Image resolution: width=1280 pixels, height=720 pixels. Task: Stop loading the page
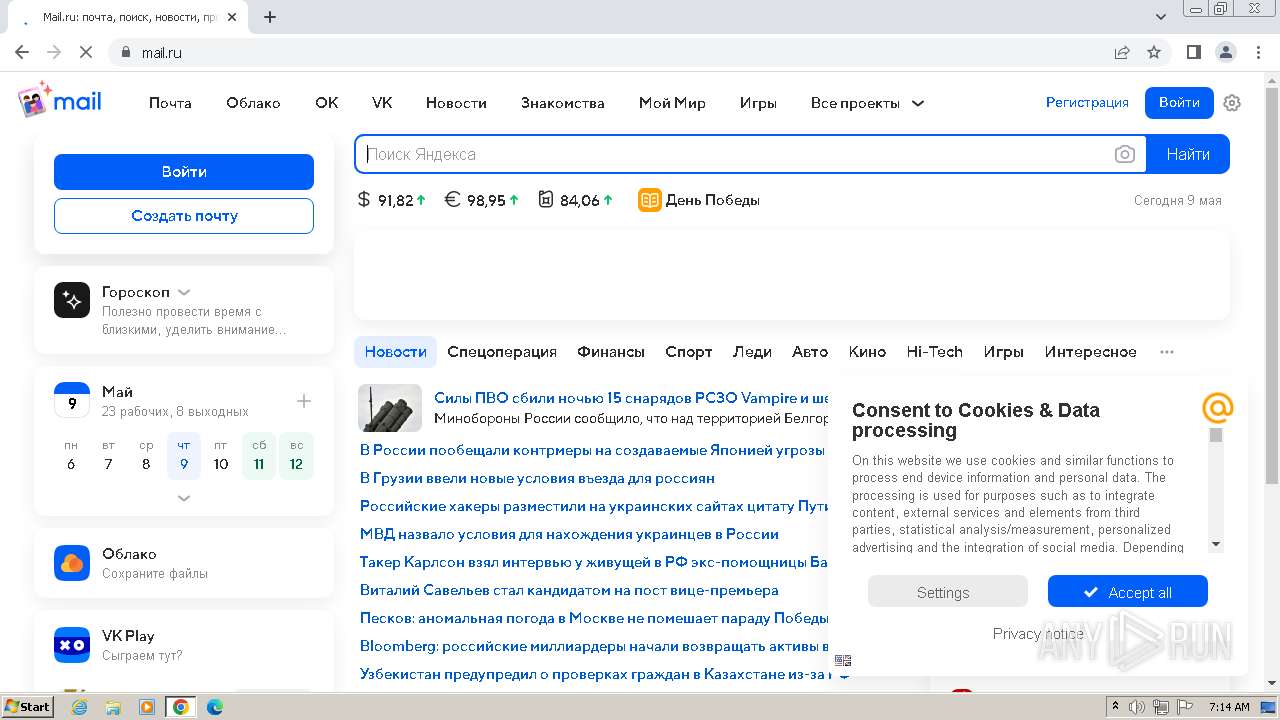pos(87,52)
